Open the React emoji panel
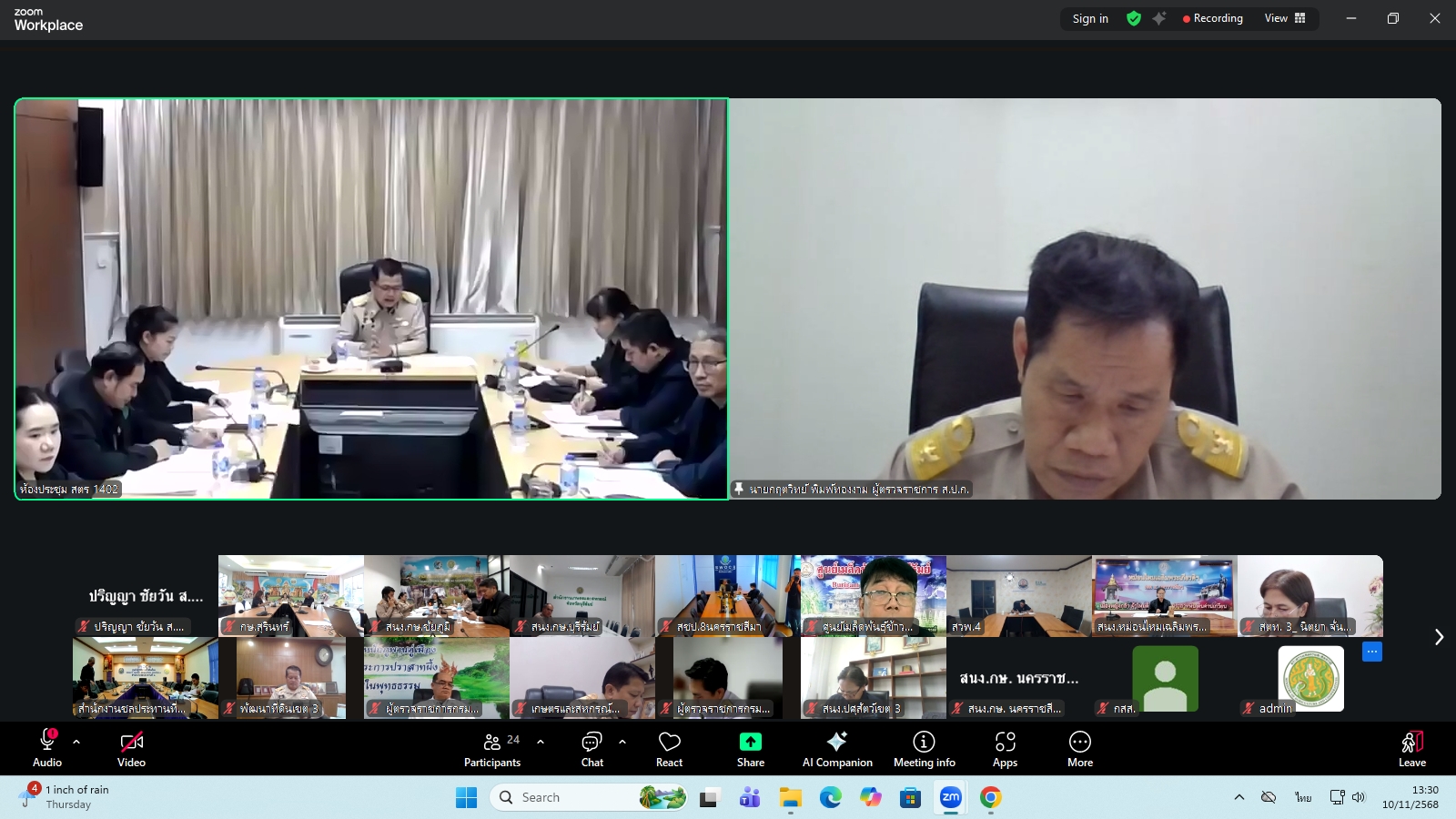The height and width of the screenshot is (819, 1456). pos(669,748)
